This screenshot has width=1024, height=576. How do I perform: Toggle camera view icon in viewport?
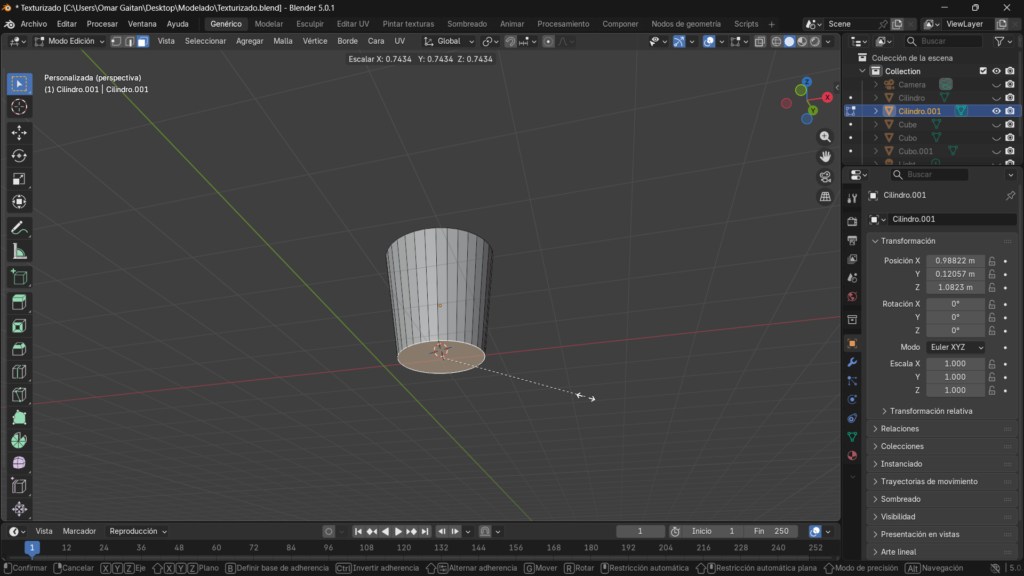coord(825,177)
